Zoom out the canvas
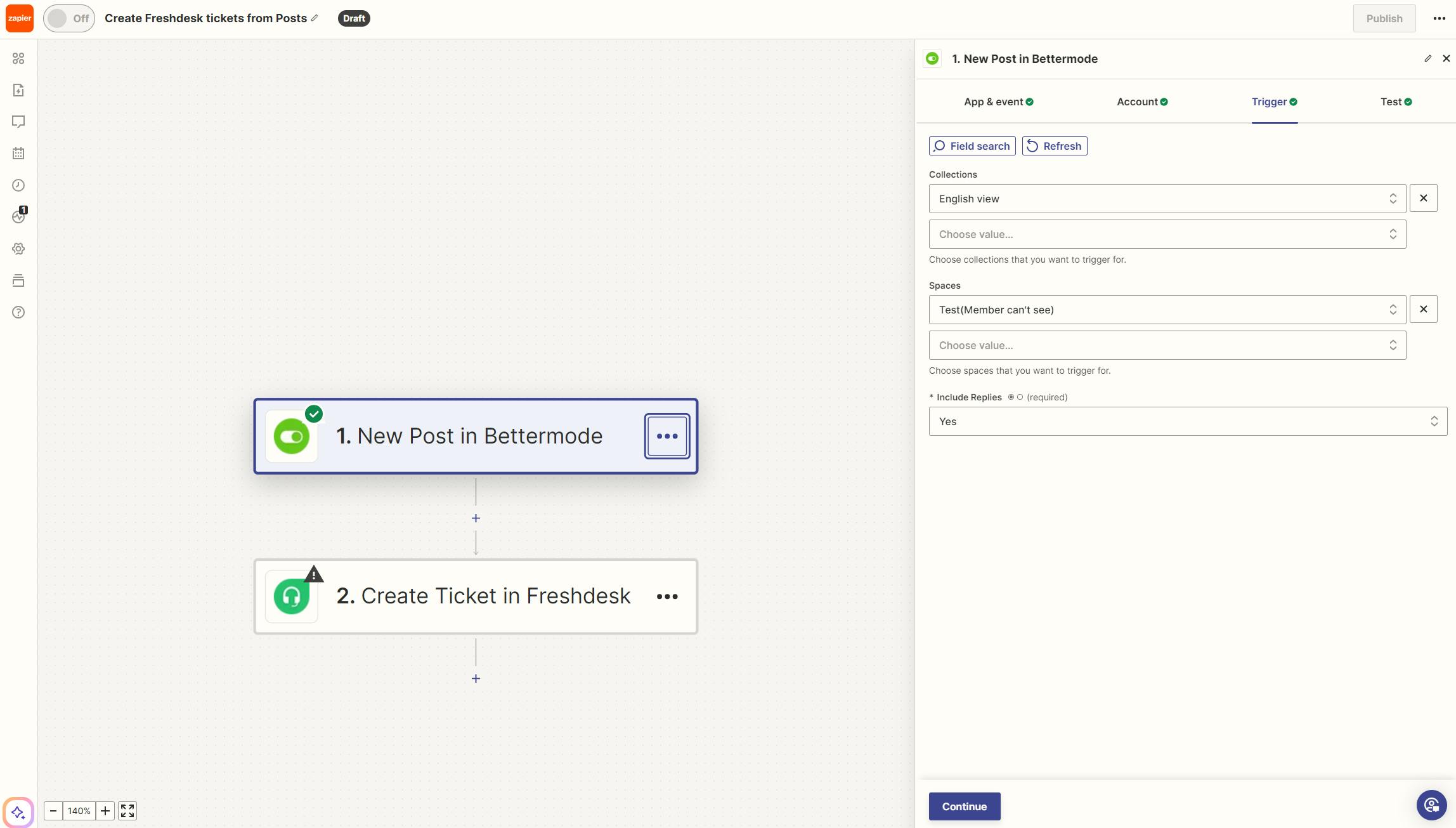This screenshot has width=1456, height=828. click(x=53, y=811)
